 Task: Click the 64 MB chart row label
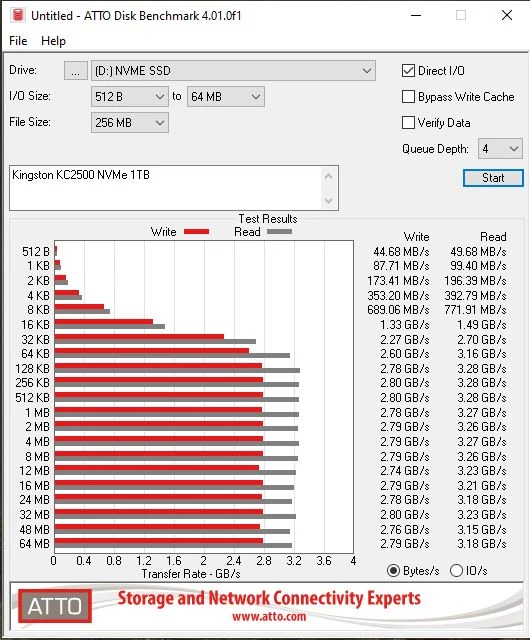pos(34,544)
